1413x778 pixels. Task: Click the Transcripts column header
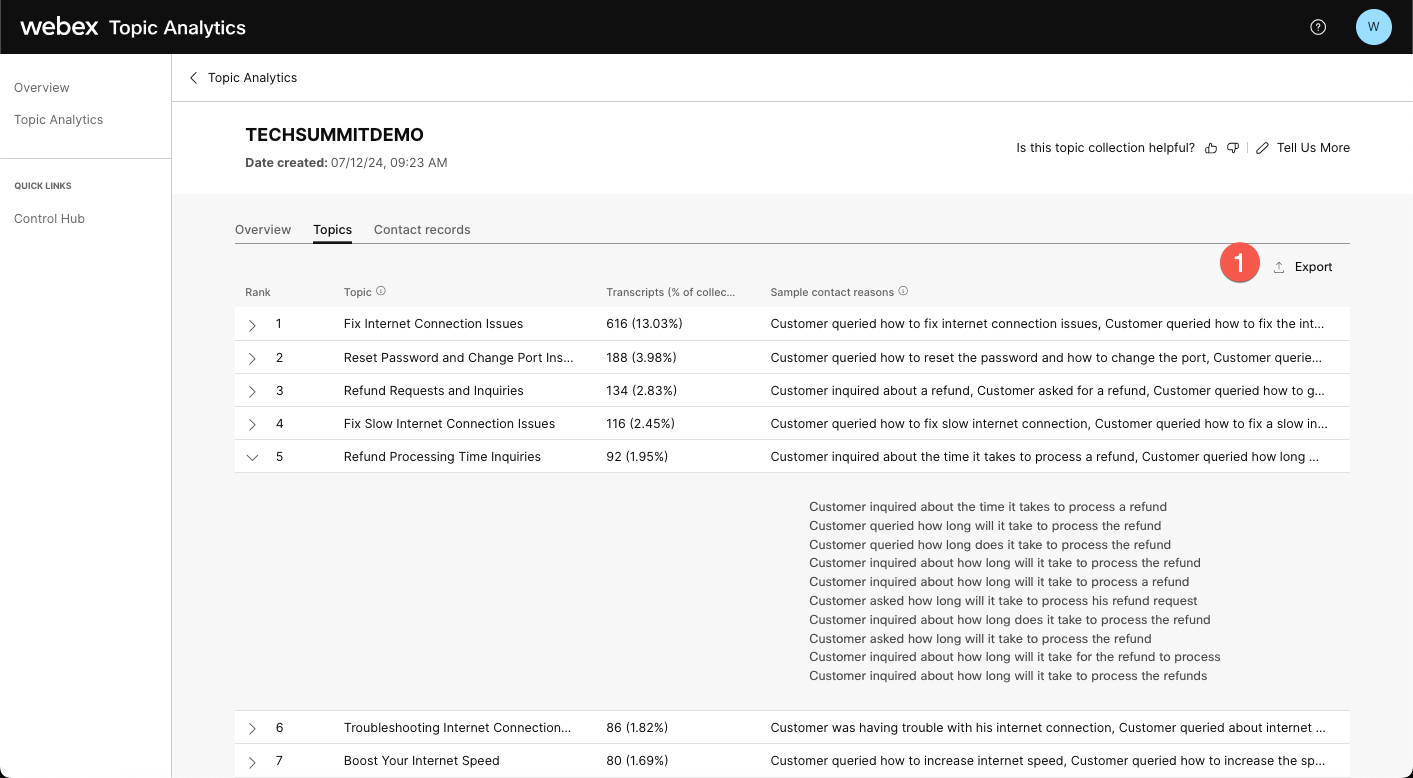(x=670, y=292)
